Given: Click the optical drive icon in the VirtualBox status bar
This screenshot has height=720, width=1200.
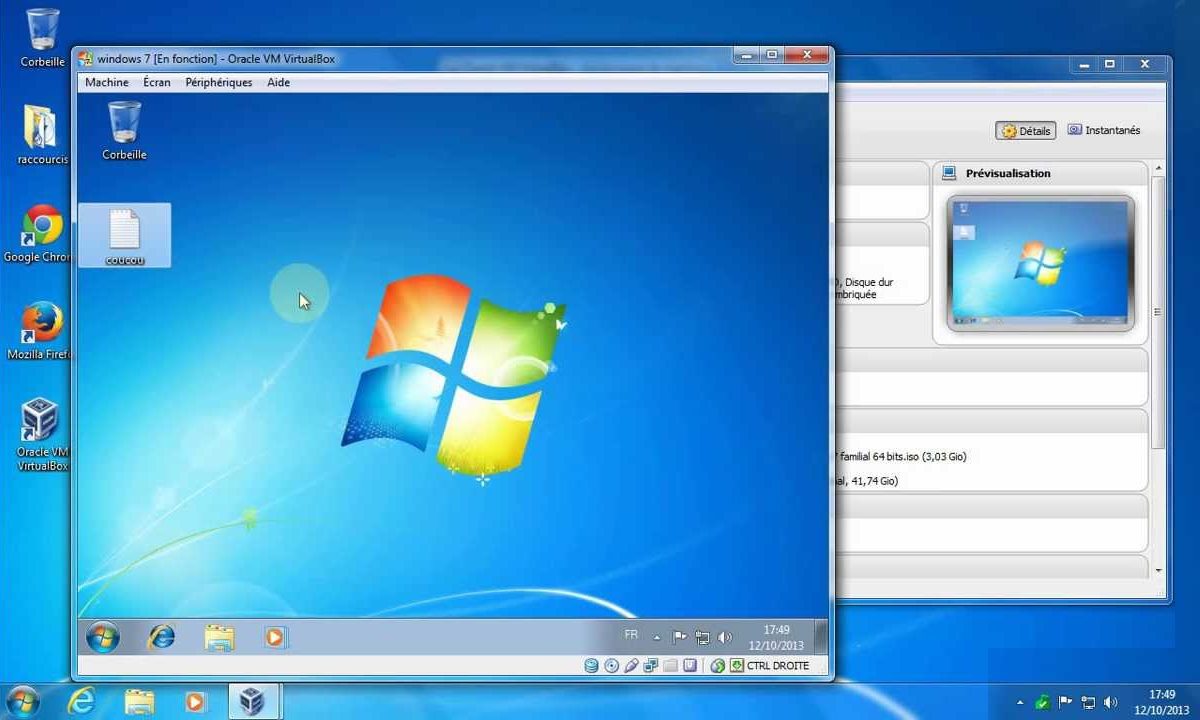Looking at the screenshot, I should [x=611, y=665].
